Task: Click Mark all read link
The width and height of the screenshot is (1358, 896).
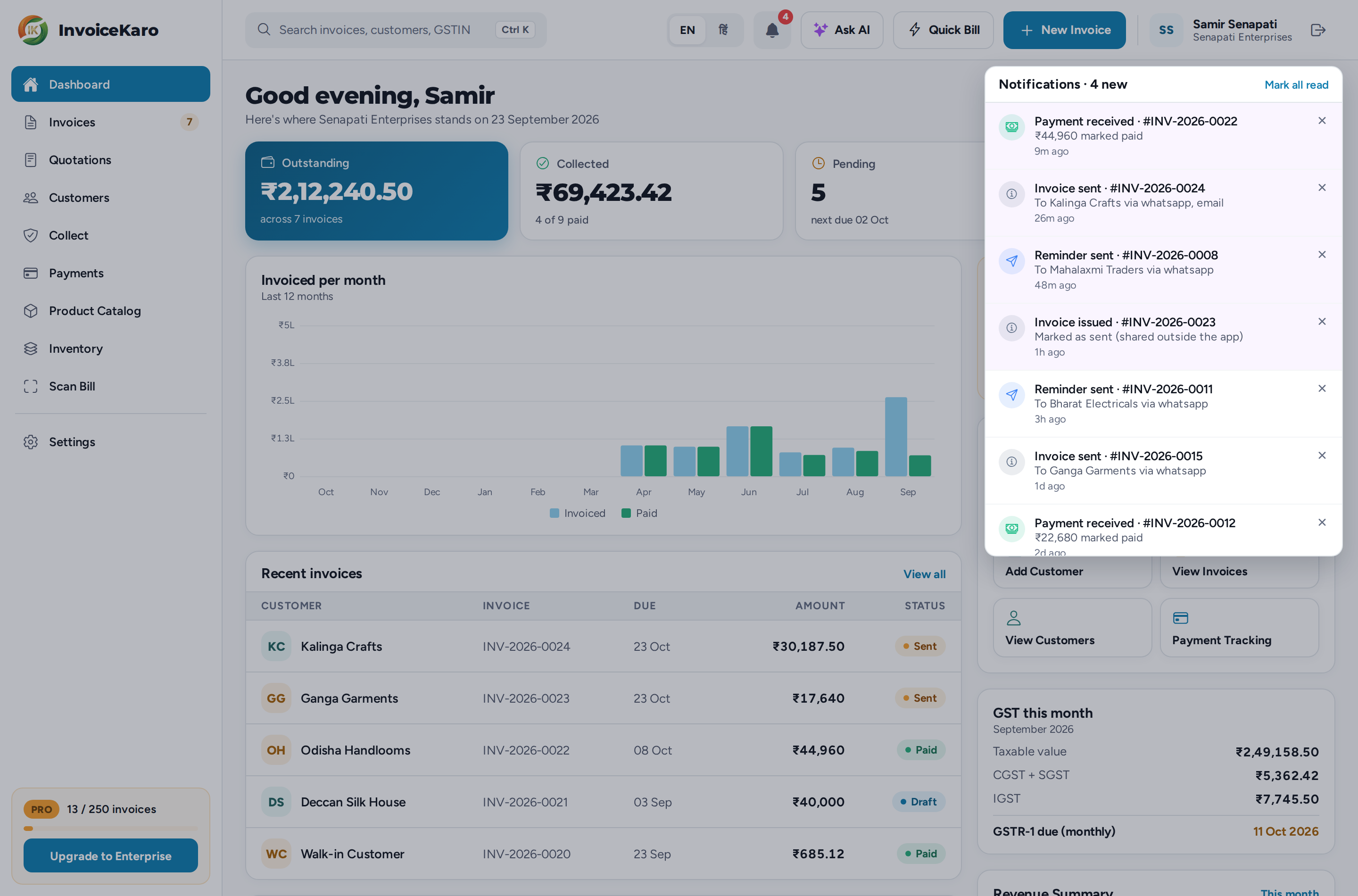Action: 1296,84
